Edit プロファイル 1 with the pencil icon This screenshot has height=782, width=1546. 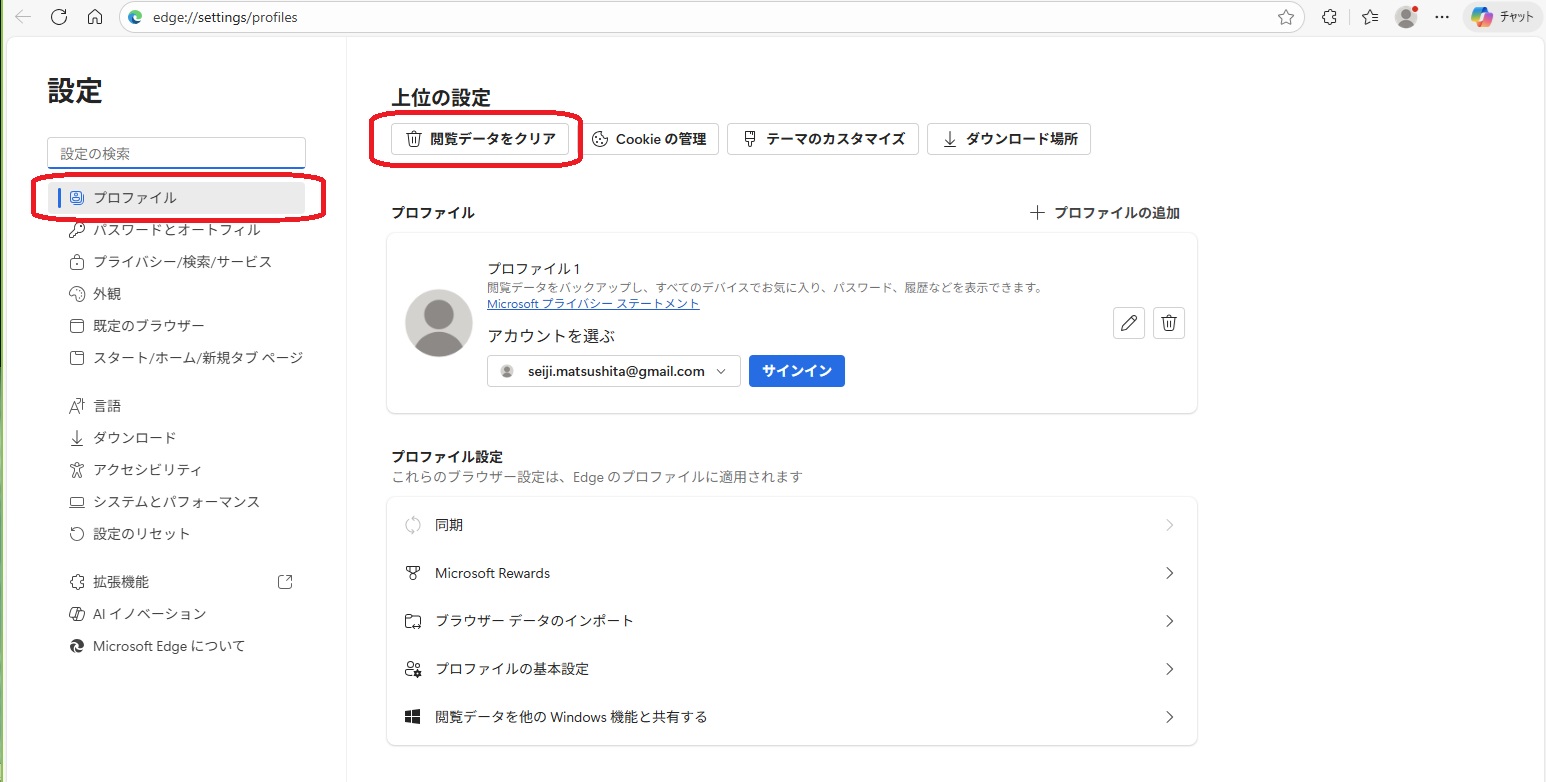point(1129,323)
